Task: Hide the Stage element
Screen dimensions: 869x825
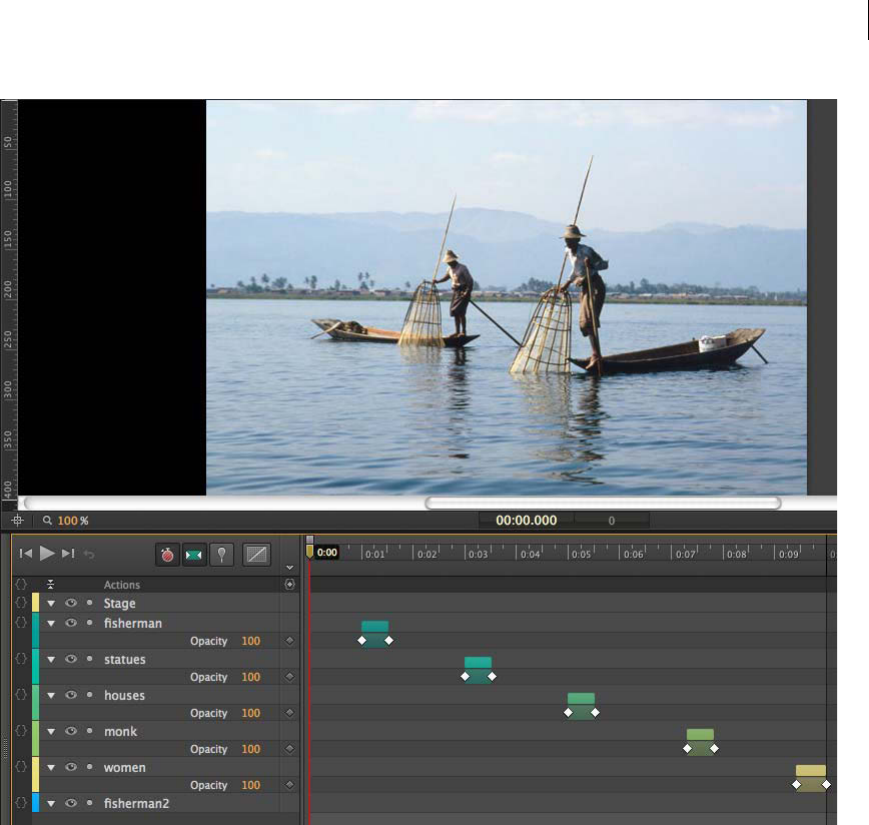Action: pyautogui.click(x=71, y=603)
